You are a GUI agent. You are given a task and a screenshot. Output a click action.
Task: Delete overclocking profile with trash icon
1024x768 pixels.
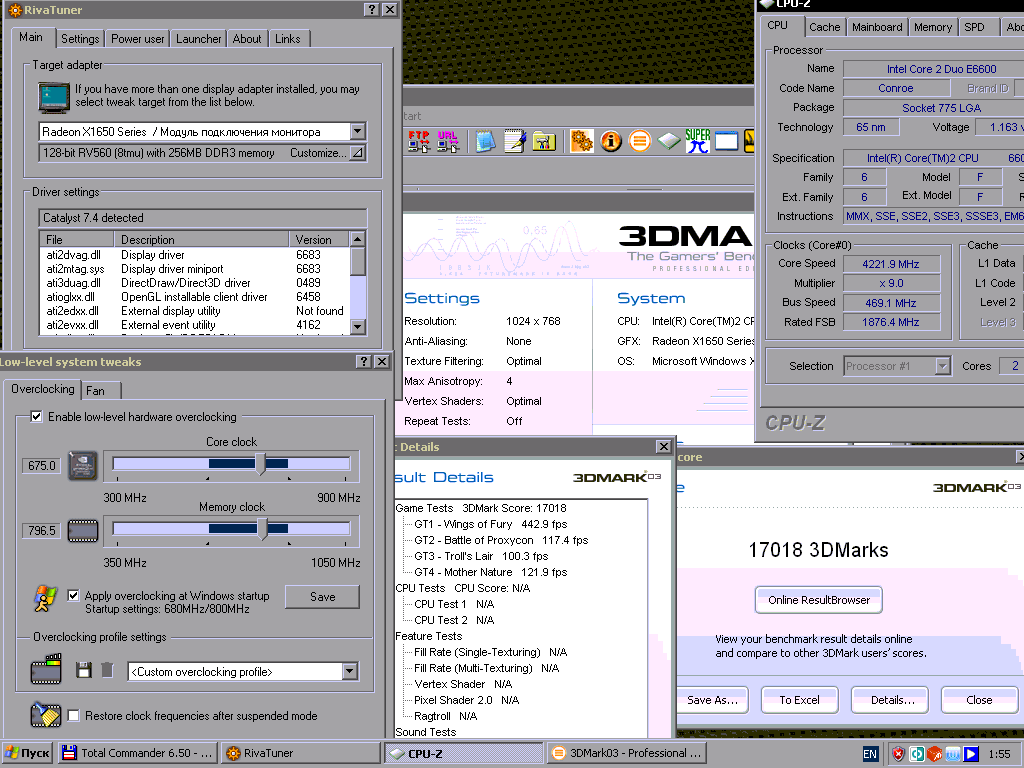107,670
